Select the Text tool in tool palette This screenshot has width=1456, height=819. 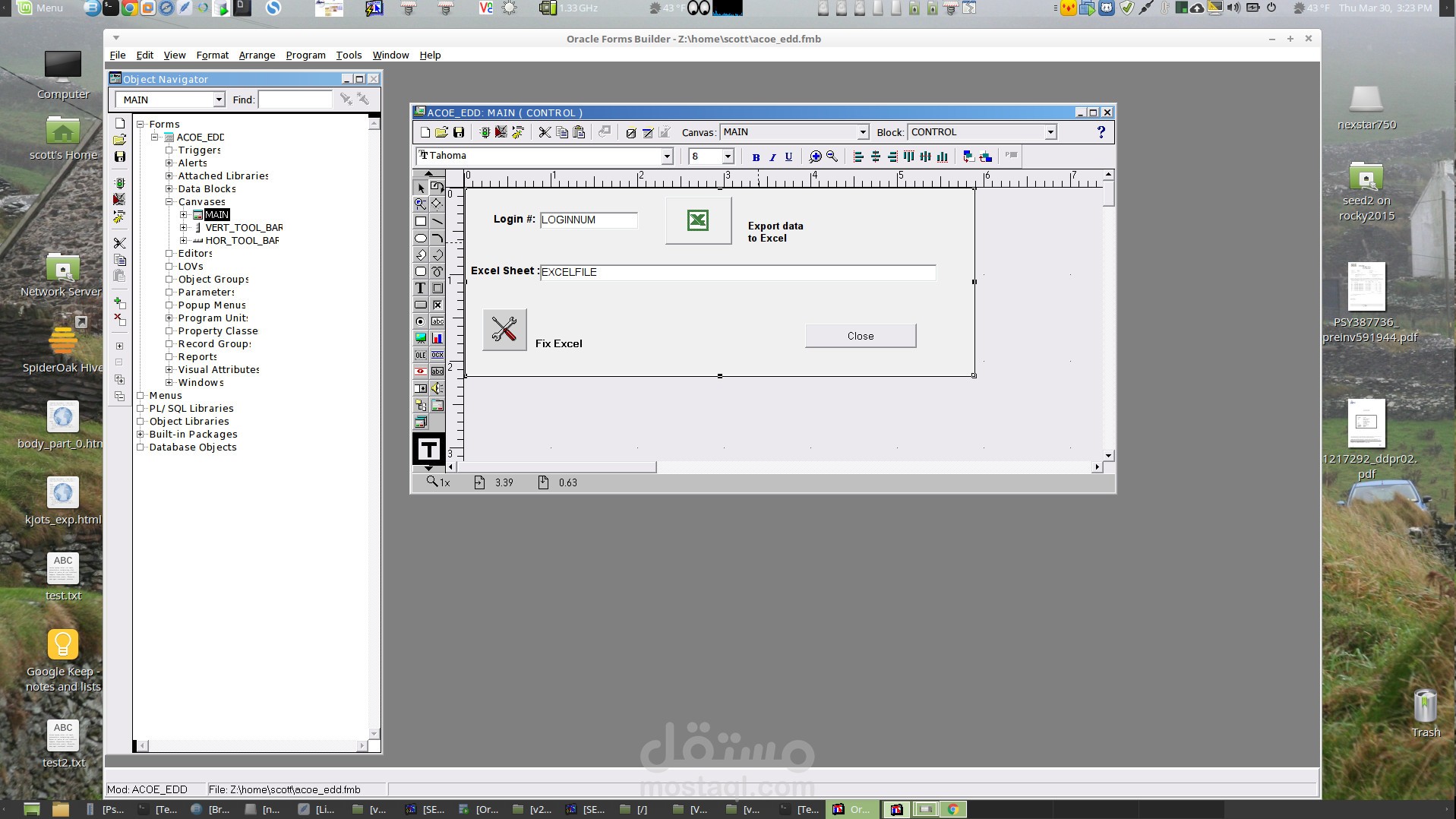[421, 288]
